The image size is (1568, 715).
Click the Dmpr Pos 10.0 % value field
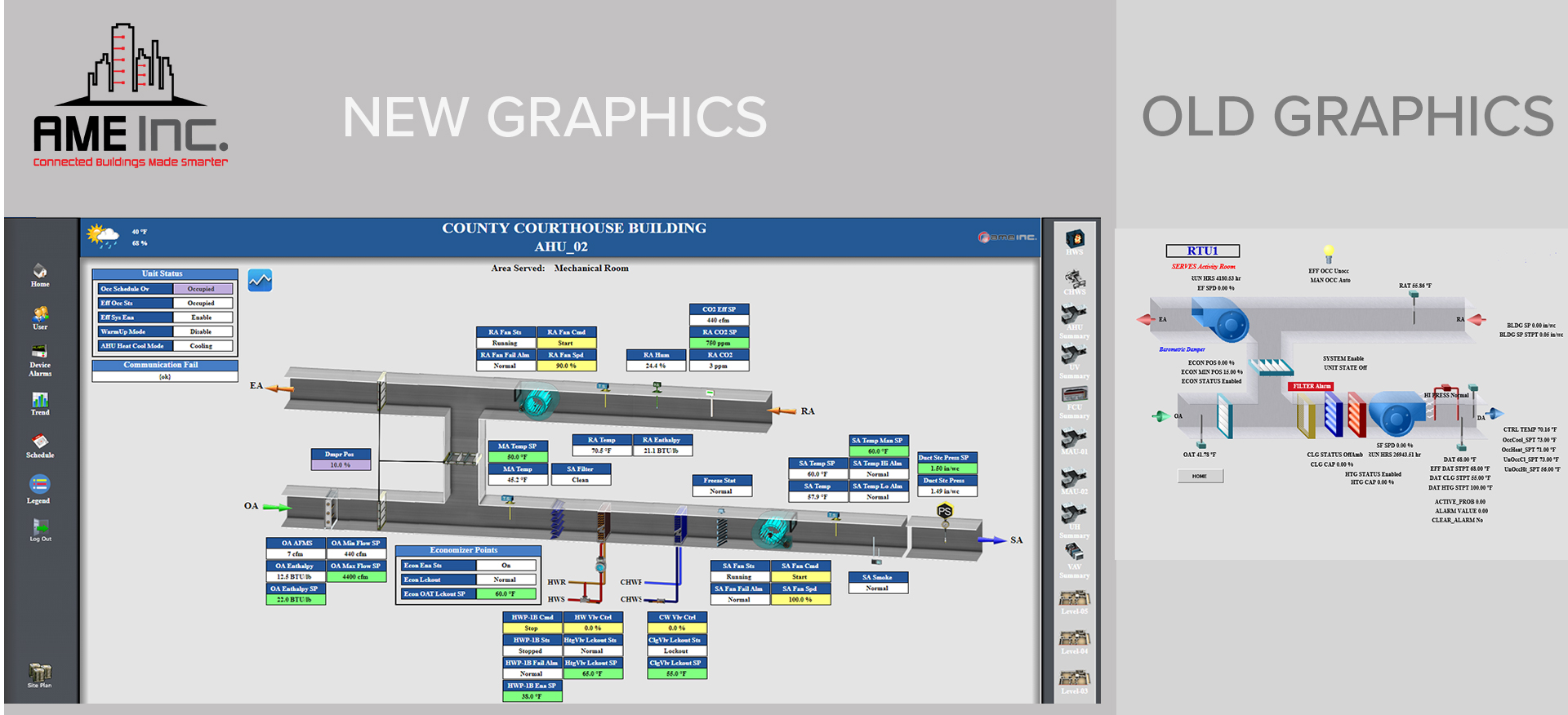click(341, 465)
